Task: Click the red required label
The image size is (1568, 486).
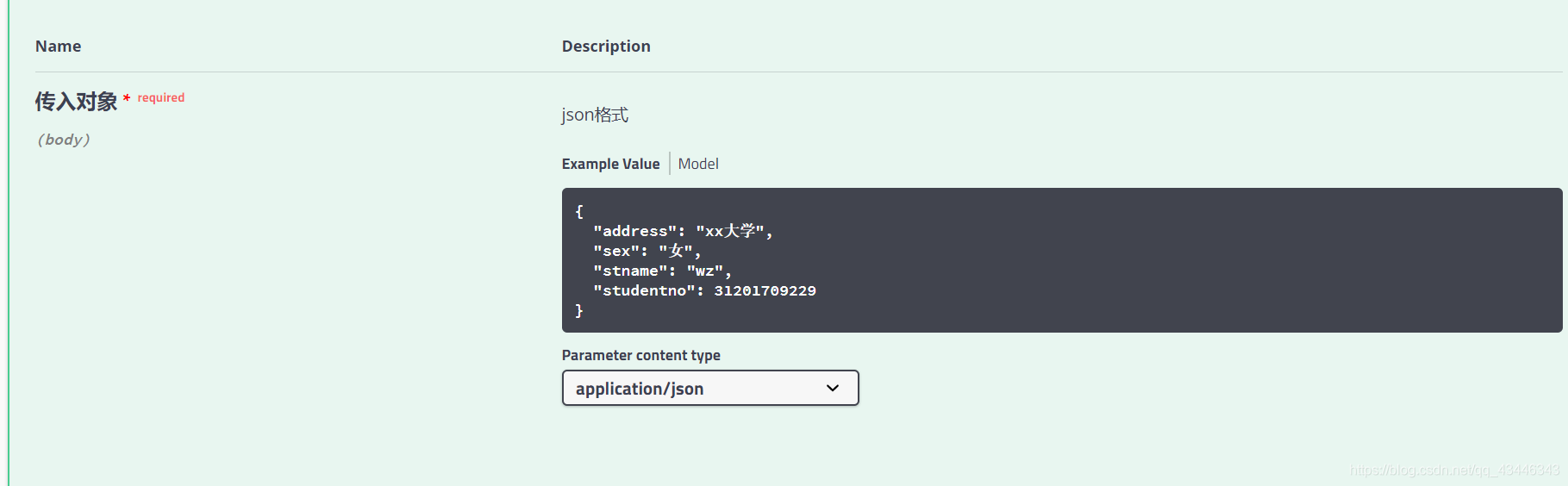Action: coord(161,97)
